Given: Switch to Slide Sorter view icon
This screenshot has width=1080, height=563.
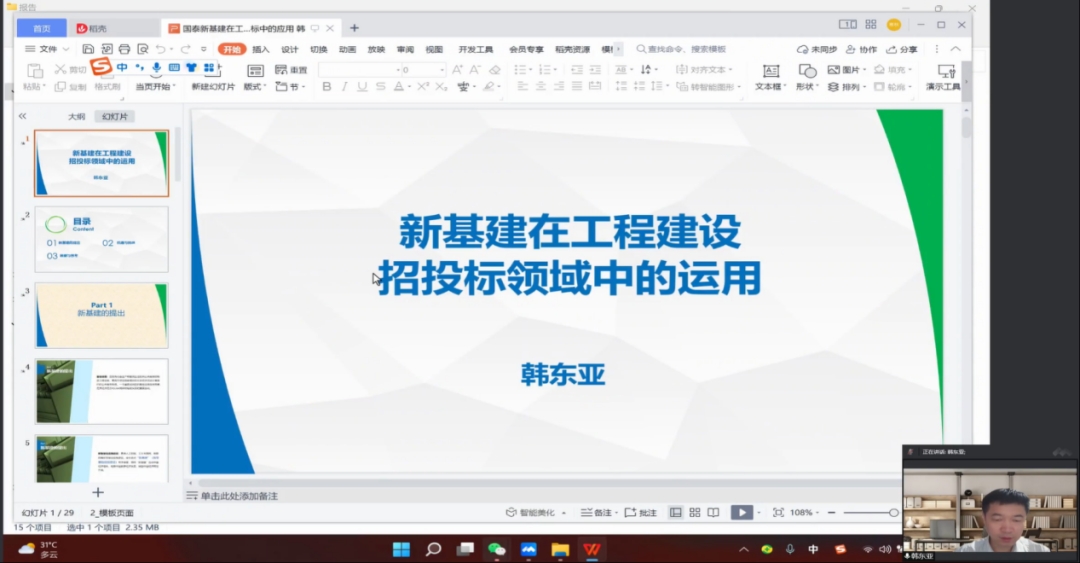Looking at the screenshot, I should click(x=694, y=512).
